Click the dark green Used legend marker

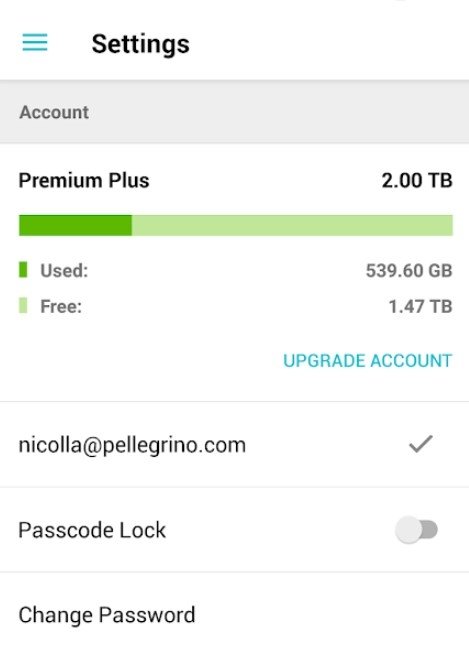click(23, 270)
